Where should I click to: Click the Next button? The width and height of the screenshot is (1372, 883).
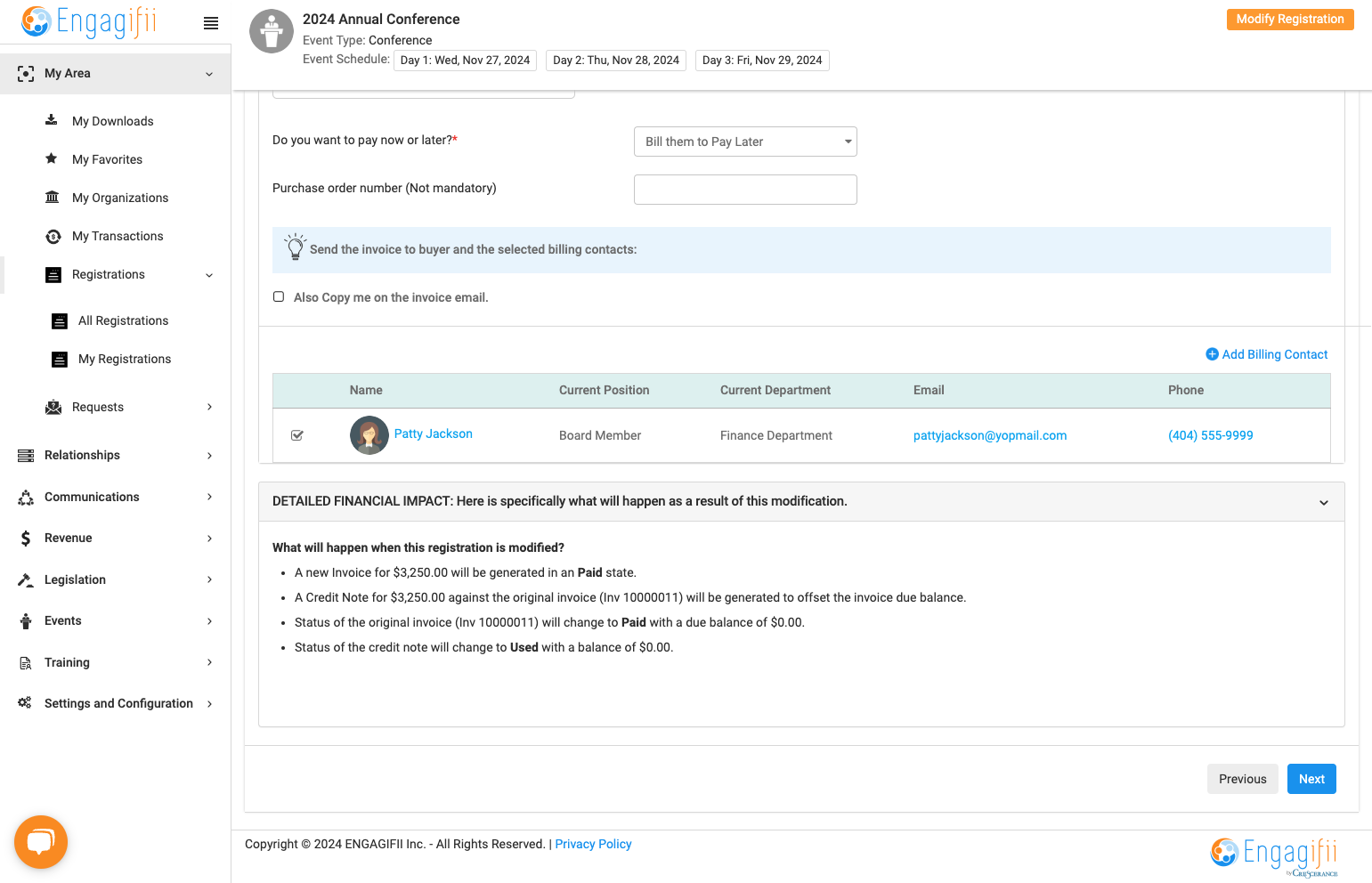click(x=1311, y=779)
